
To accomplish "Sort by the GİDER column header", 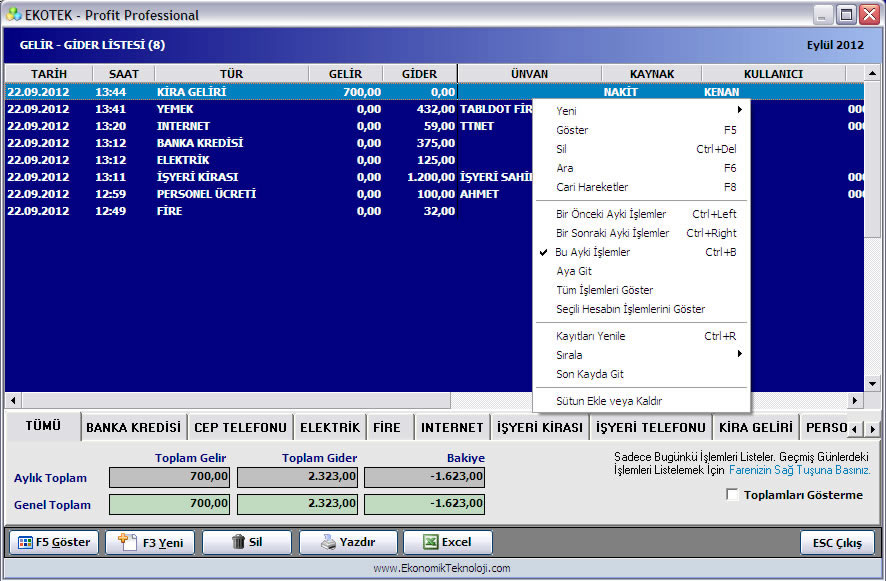I will [x=420, y=74].
